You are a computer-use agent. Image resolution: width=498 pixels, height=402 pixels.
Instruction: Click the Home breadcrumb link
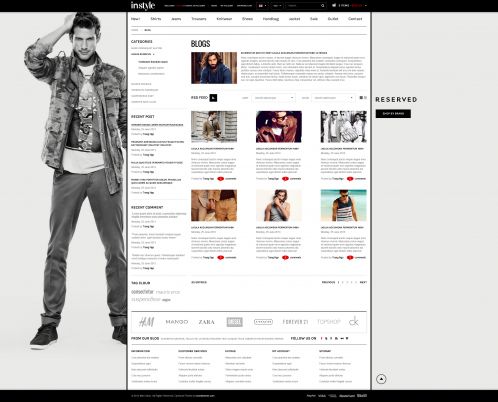(134, 30)
